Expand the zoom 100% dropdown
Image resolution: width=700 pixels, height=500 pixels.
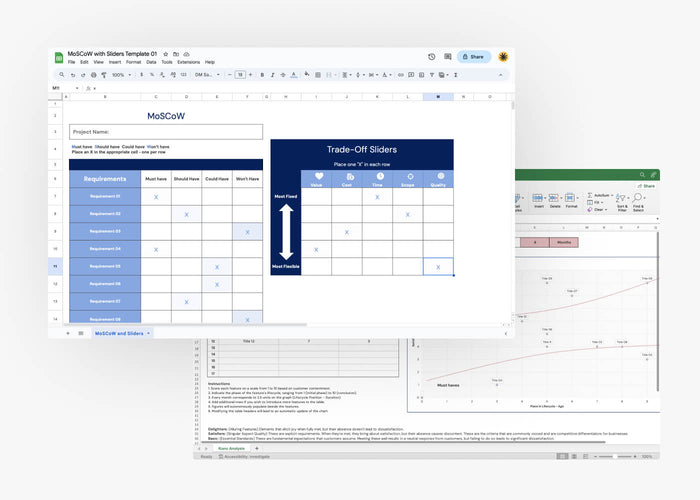(120, 74)
